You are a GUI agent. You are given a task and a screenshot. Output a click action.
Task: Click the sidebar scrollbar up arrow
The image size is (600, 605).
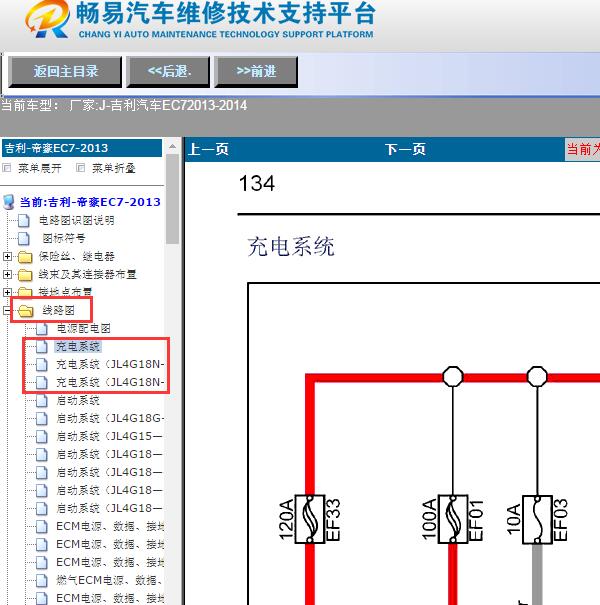(x=172, y=147)
